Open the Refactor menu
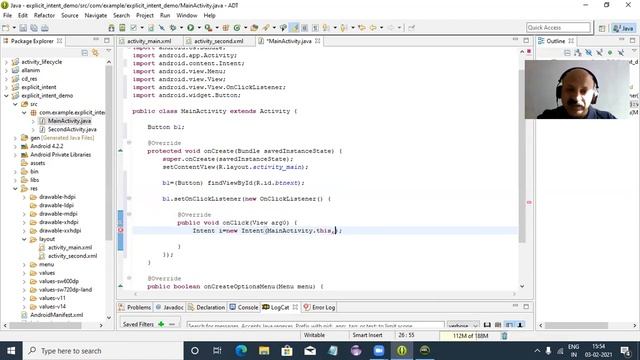640x360 pixels. [44, 16]
